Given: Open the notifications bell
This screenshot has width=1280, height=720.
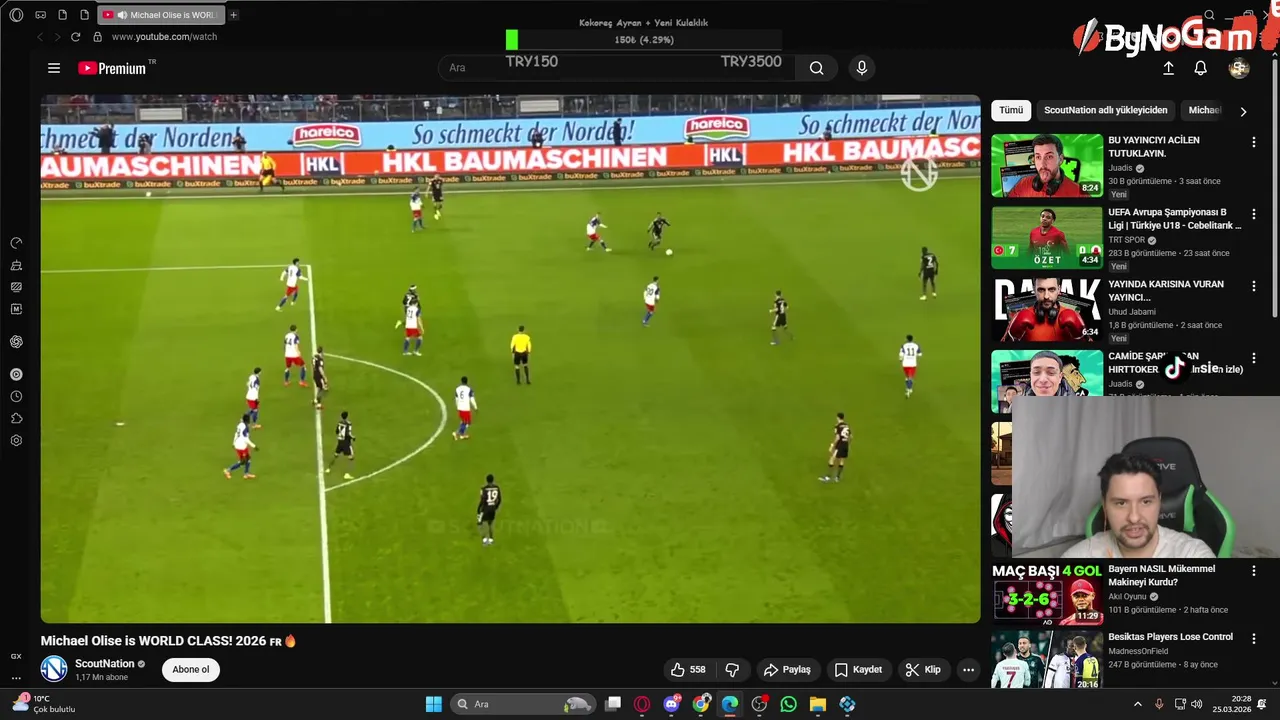Looking at the screenshot, I should (x=1200, y=68).
